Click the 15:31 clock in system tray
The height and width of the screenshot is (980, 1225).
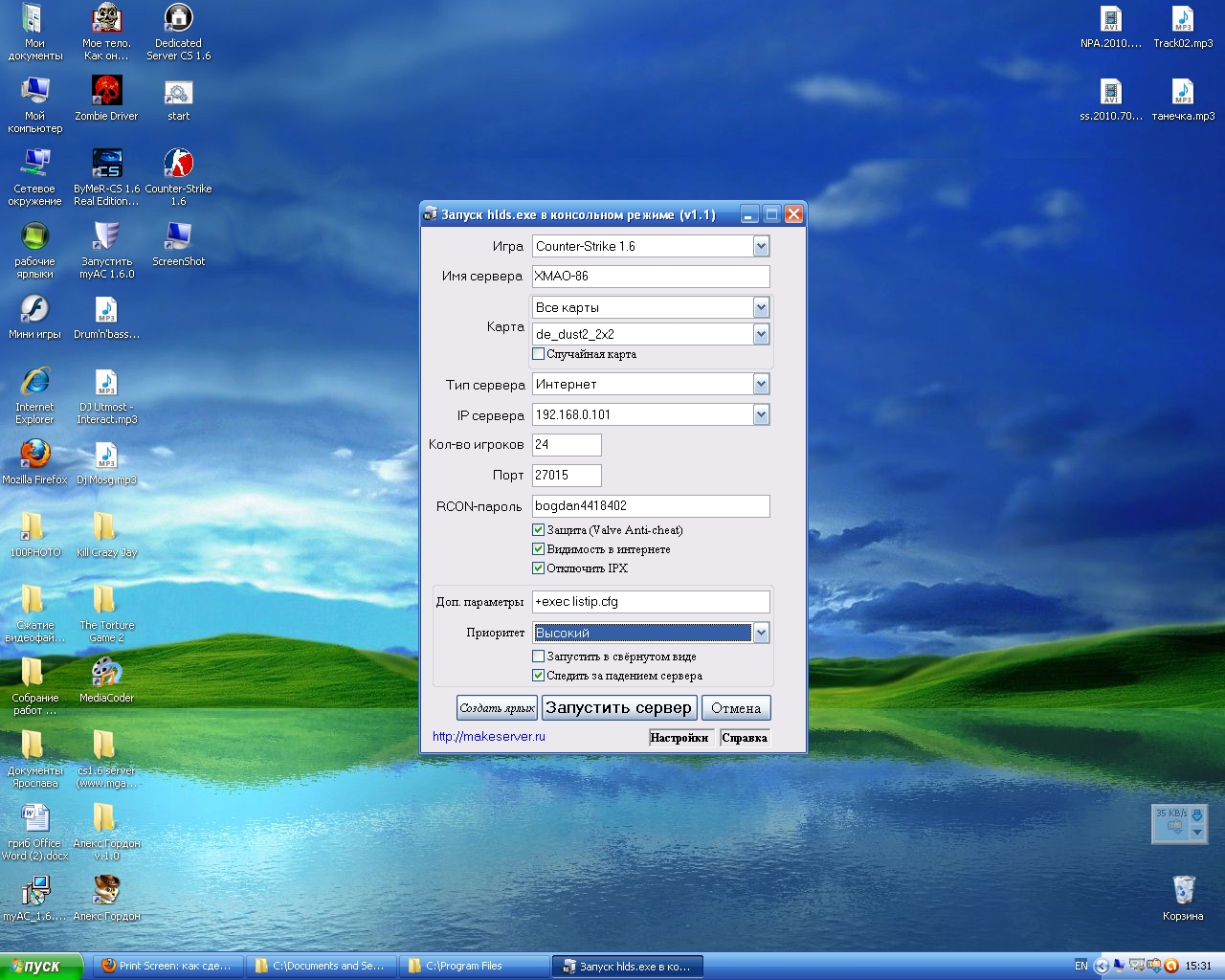pos(1198,967)
